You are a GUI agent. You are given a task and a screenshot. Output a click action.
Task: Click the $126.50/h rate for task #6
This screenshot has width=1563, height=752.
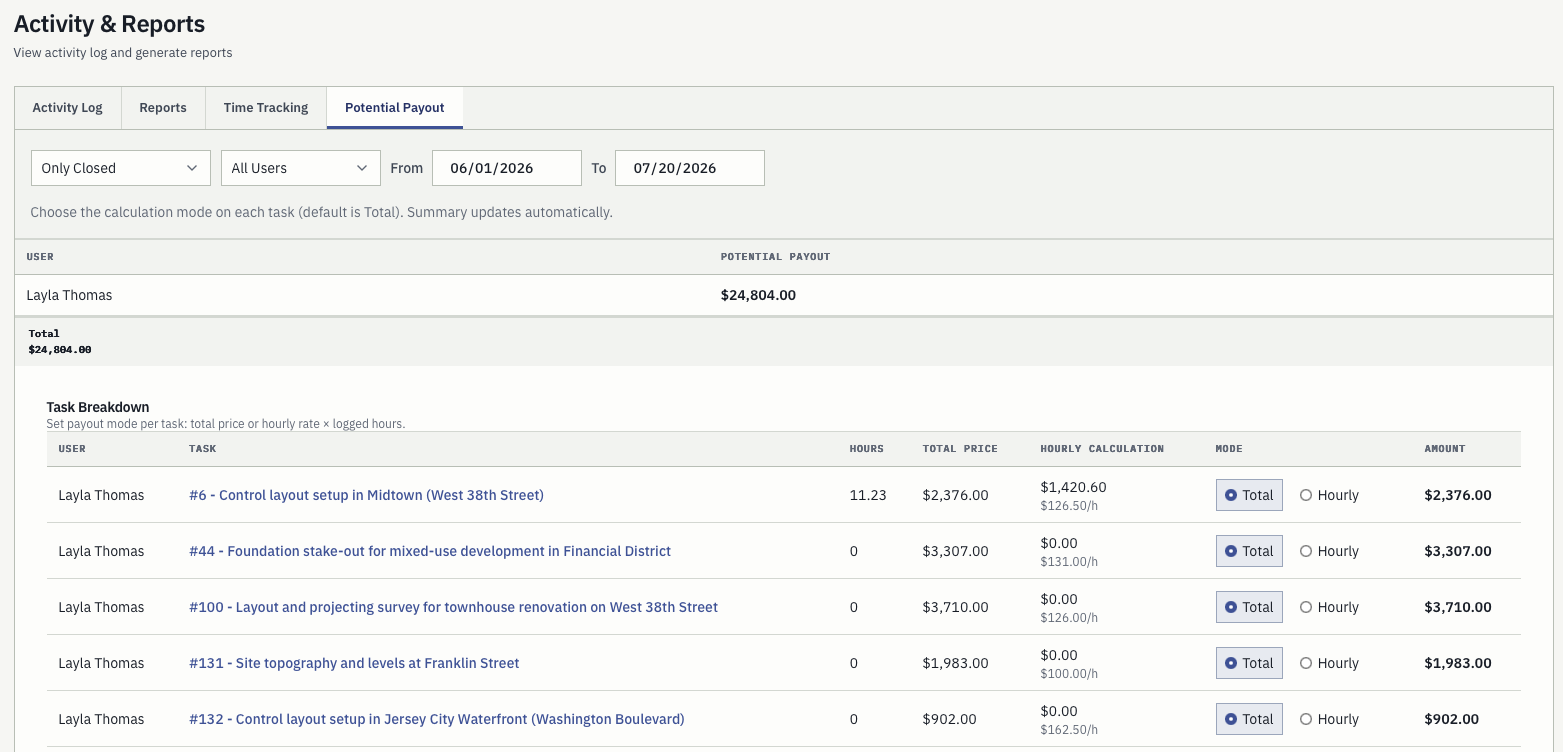tap(1069, 505)
